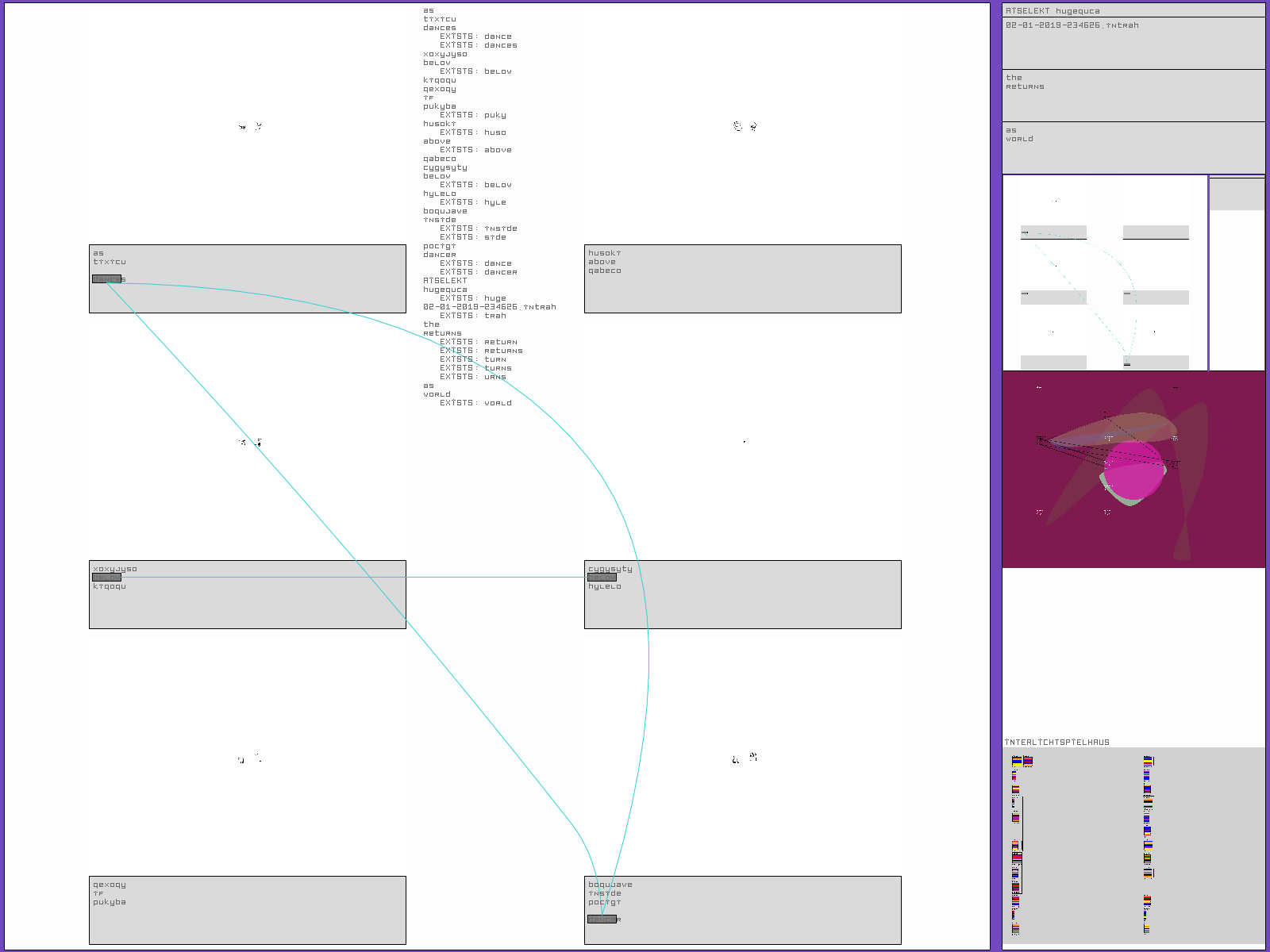This screenshot has height=952, width=1270.
Task: Click the word "hylelo" in the cygysuty box
Action: pyautogui.click(x=605, y=586)
